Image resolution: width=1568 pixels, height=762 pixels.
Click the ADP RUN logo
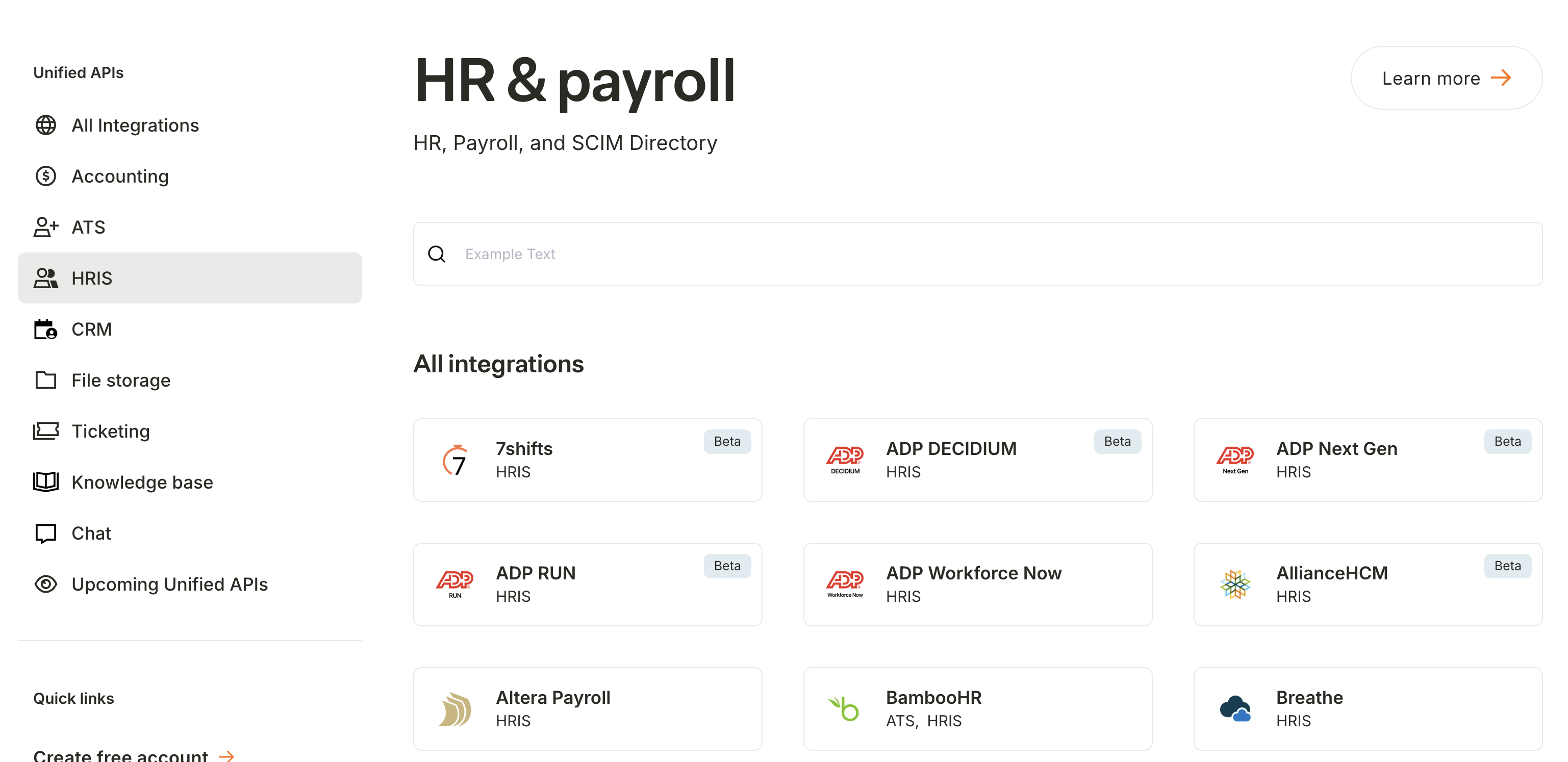(x=454, y=585)
